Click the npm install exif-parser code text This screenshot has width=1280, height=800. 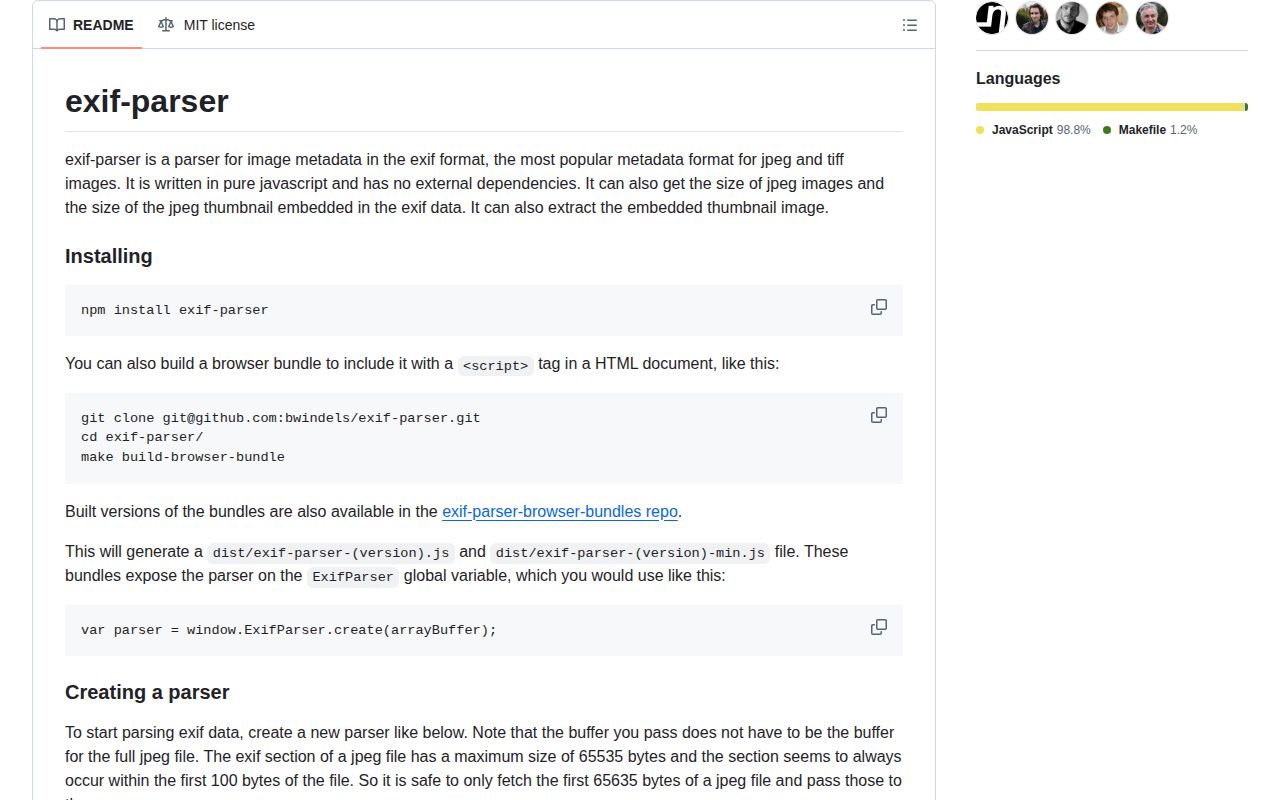pyautogui.click(x=175, y=310)
